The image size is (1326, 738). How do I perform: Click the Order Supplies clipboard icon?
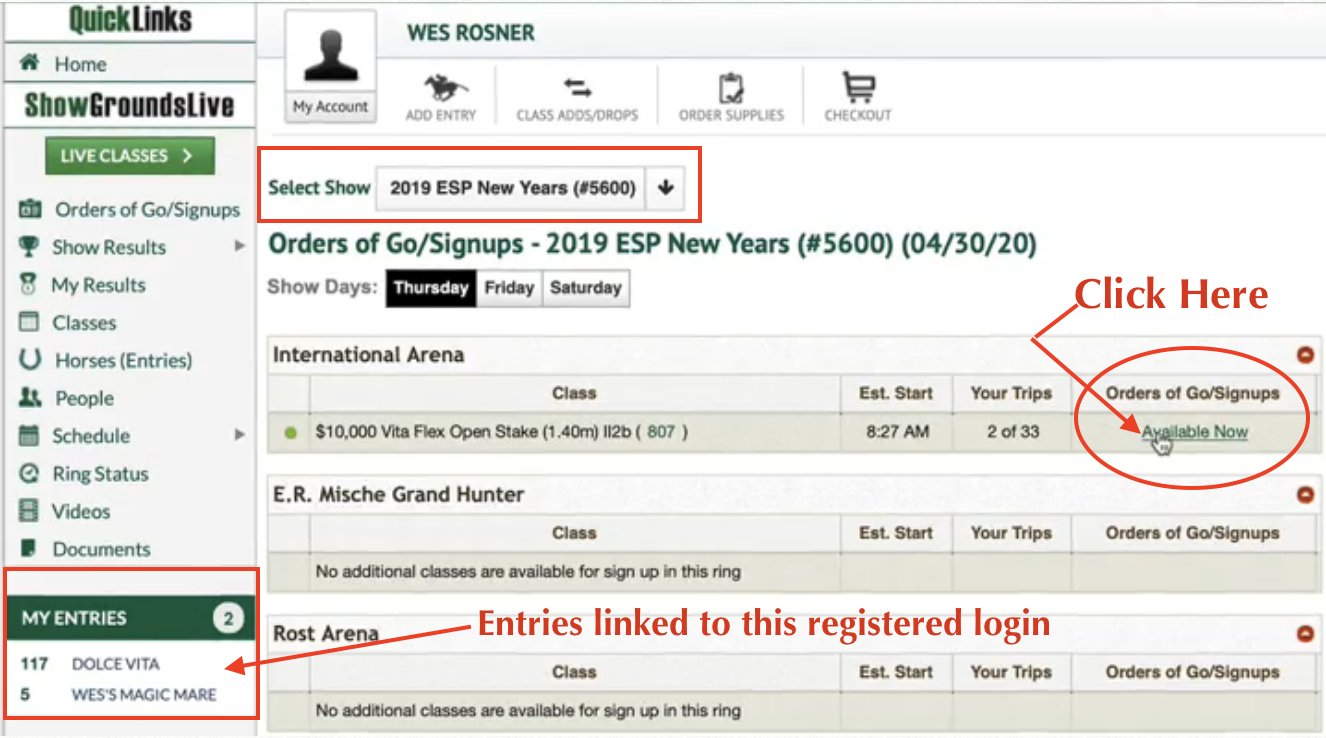click(731, 88)
